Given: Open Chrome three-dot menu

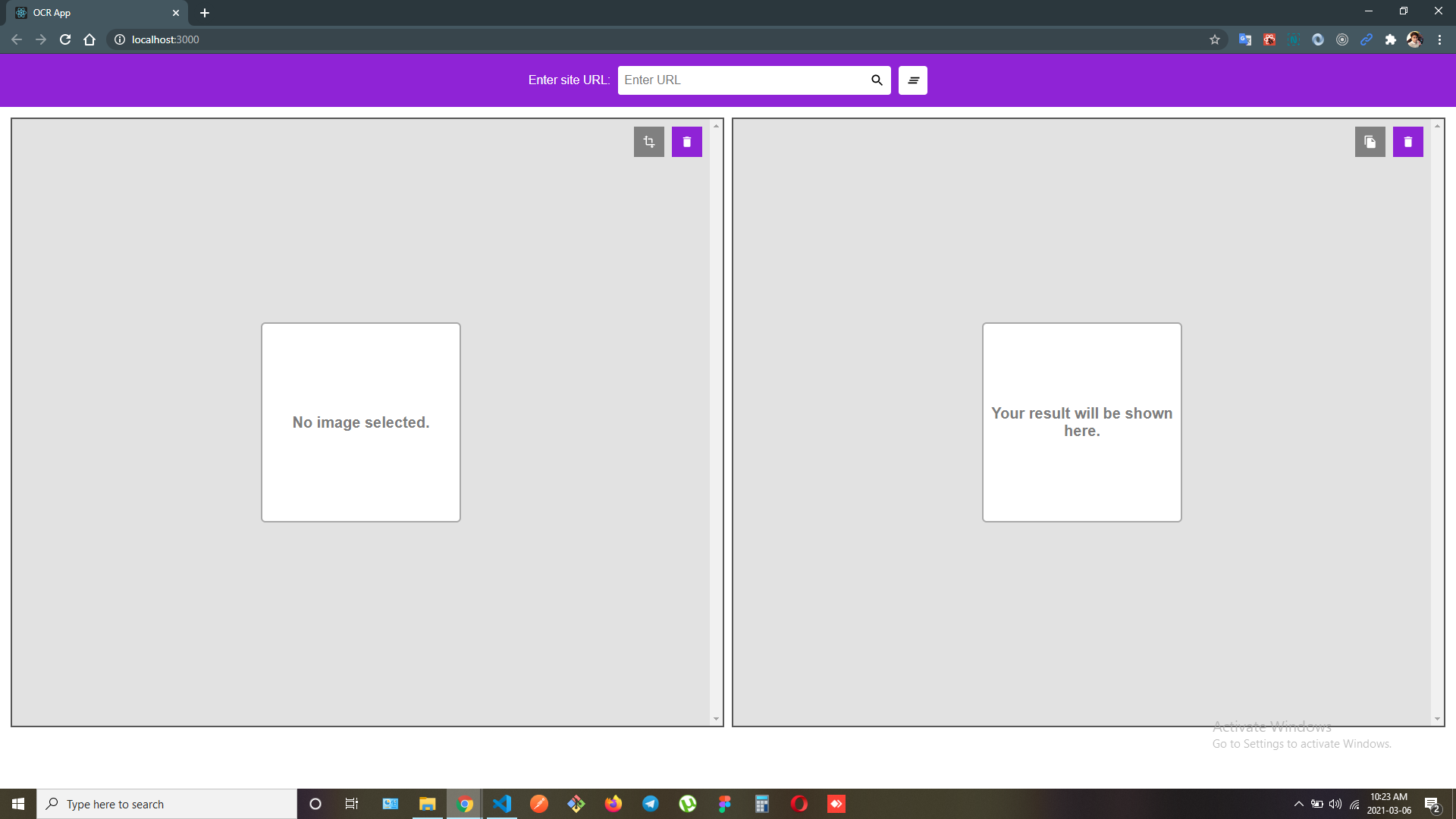Looking at the screenshot, I should [x=1439, y=39].
